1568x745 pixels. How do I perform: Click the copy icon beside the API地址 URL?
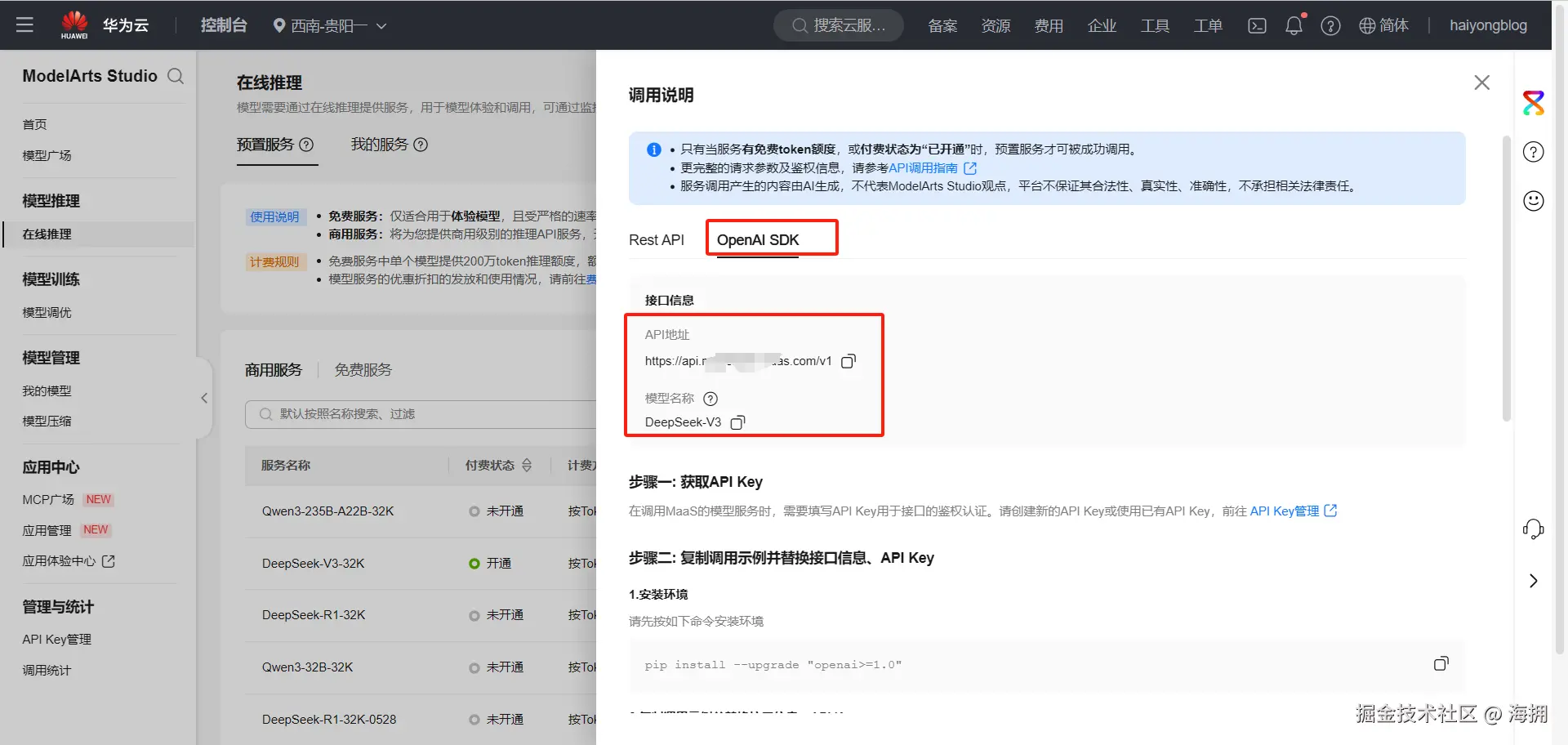(x=849, y=360)
